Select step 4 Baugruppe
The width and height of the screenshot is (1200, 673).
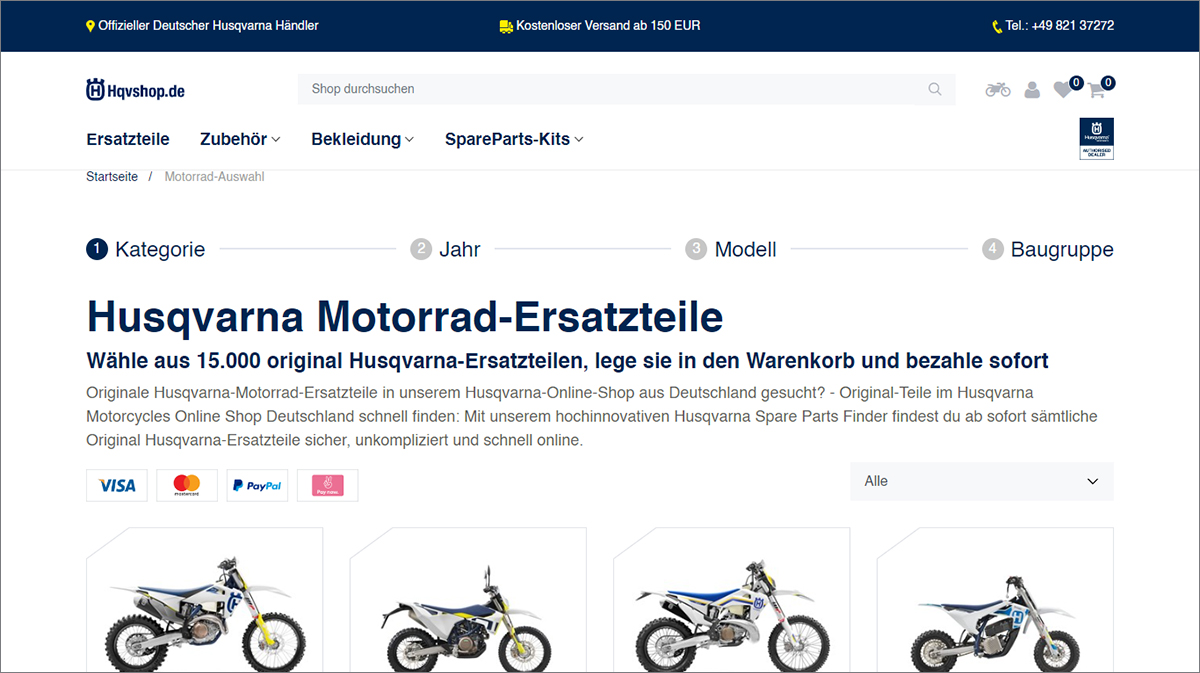[1048, 249]
